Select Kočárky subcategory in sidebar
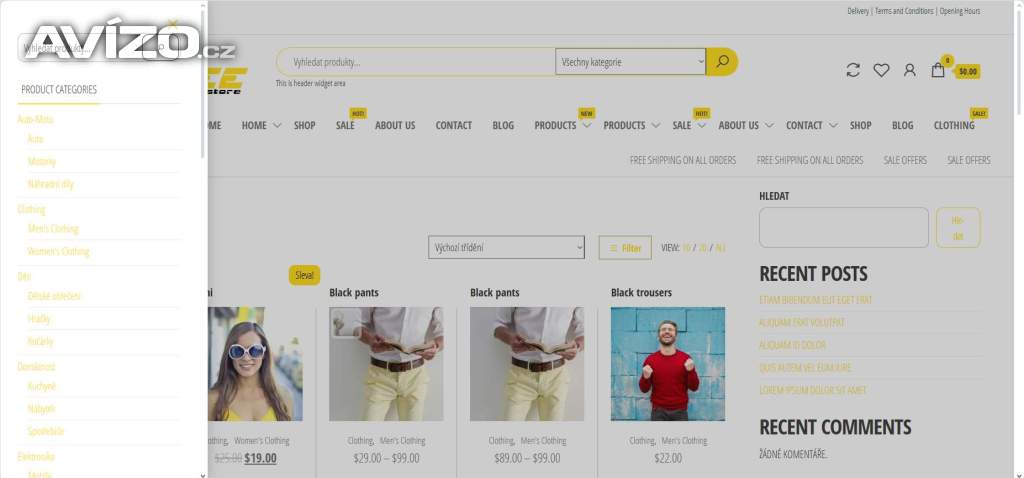This screenshot has height=478, width=1024. 40,342
